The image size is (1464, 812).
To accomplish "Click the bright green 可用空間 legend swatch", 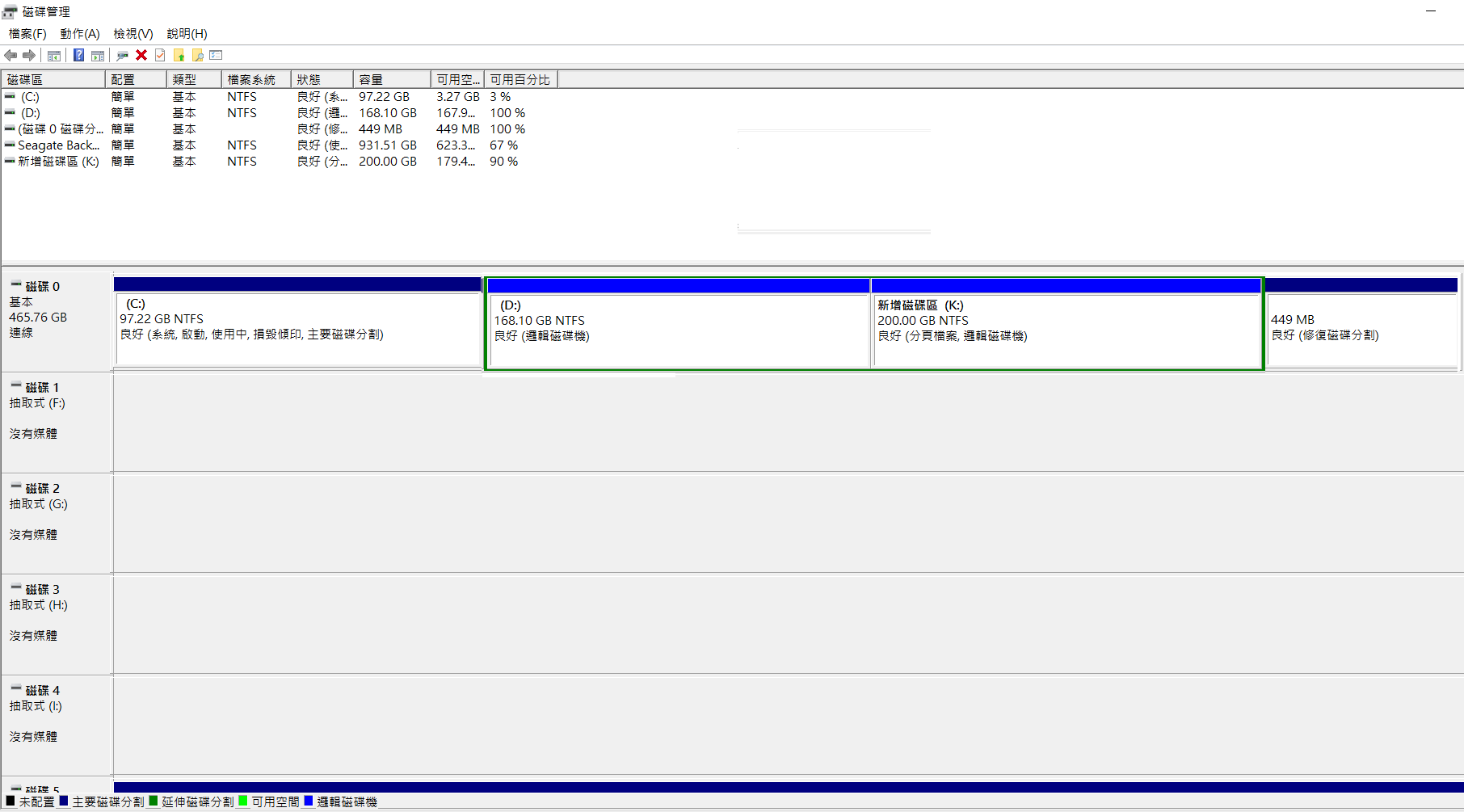I will pyautogui.click(x=243, y=801).
